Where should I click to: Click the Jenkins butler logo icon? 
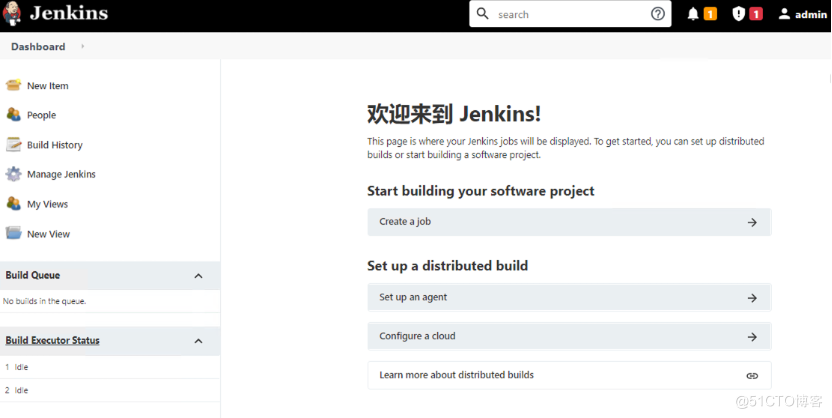[12, 14]
